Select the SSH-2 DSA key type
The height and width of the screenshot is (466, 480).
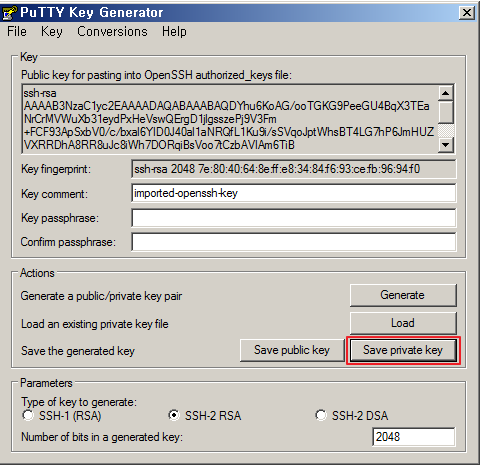pos(321,415)
